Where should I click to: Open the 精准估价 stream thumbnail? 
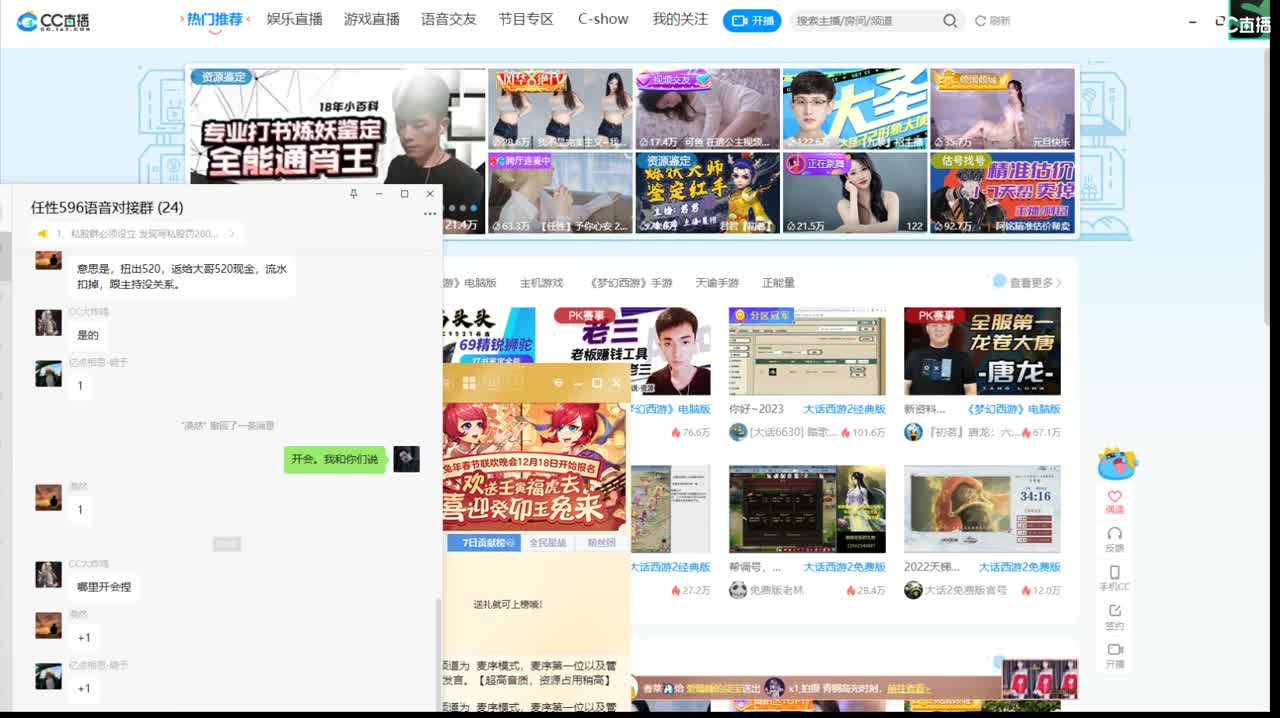coord(1002,192)
